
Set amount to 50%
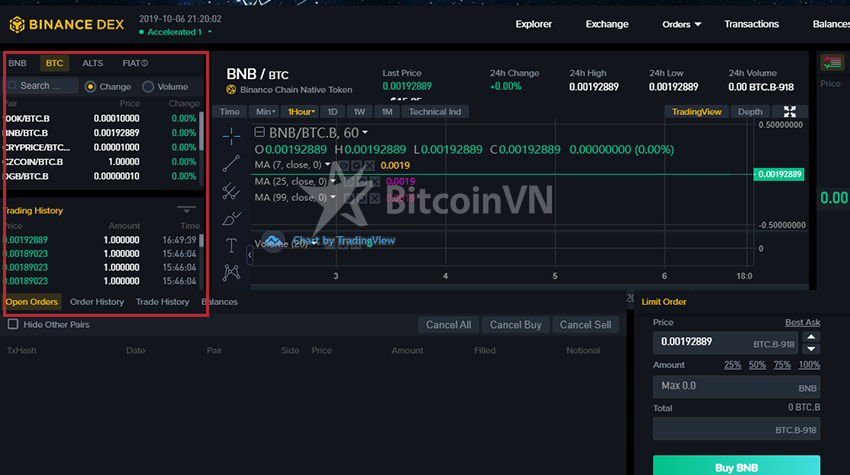[x=757, y=365]
